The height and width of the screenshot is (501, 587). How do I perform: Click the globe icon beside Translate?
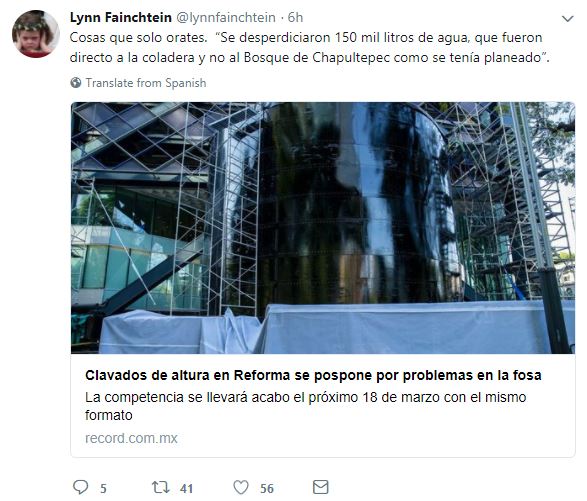click(76, 82)
